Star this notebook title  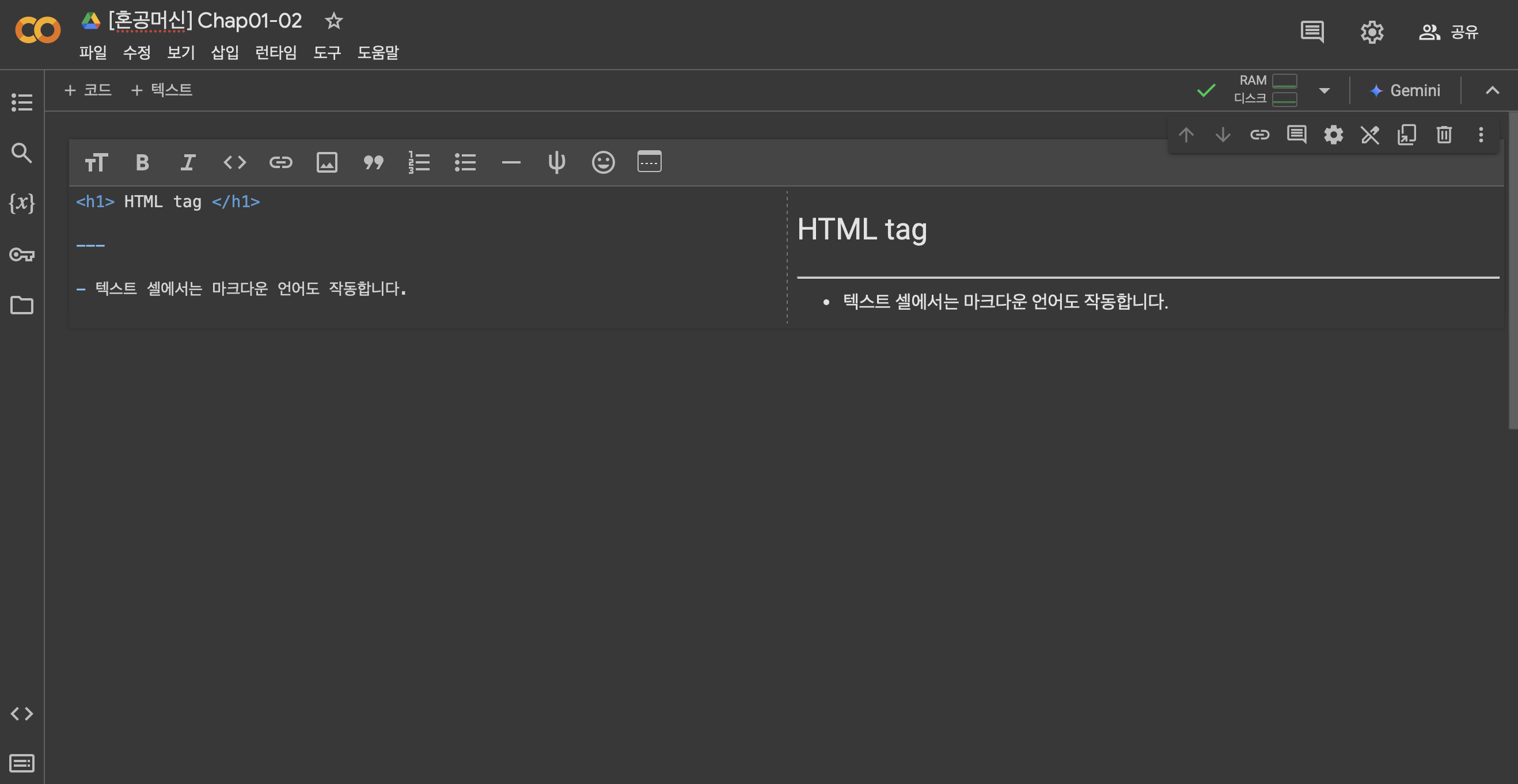333,21
